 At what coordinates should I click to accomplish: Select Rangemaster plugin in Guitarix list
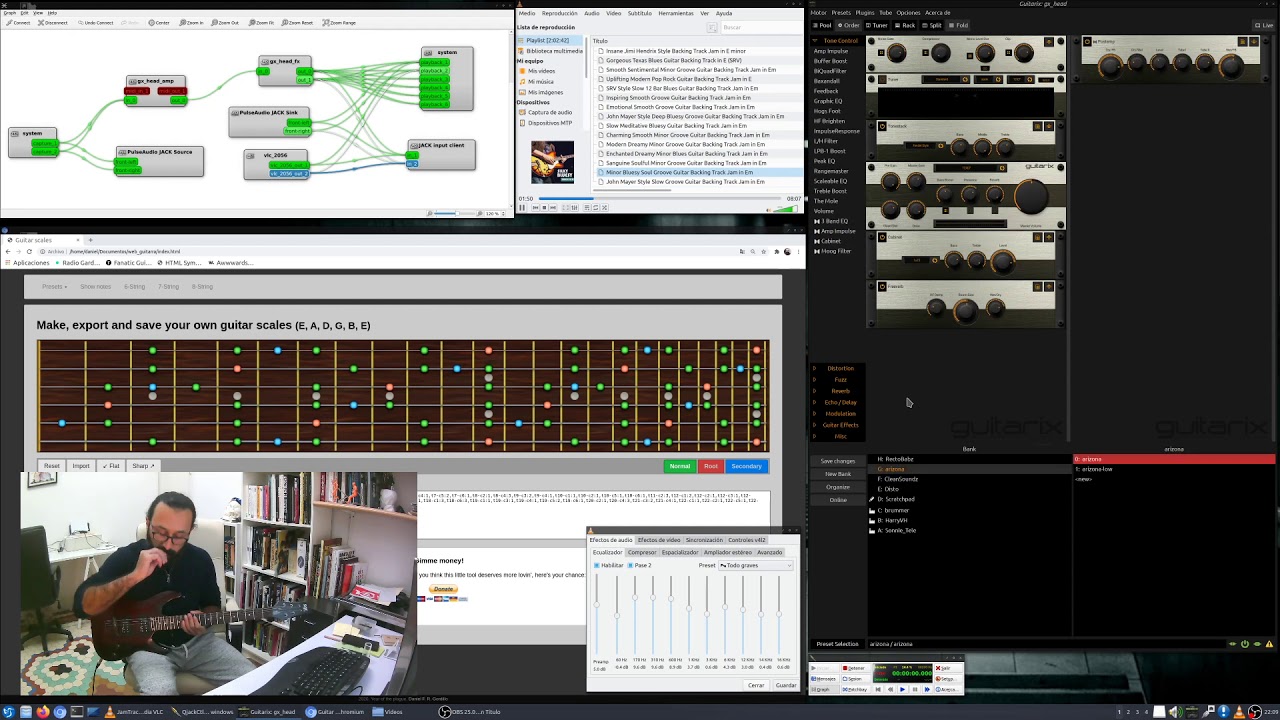(831, 171)
